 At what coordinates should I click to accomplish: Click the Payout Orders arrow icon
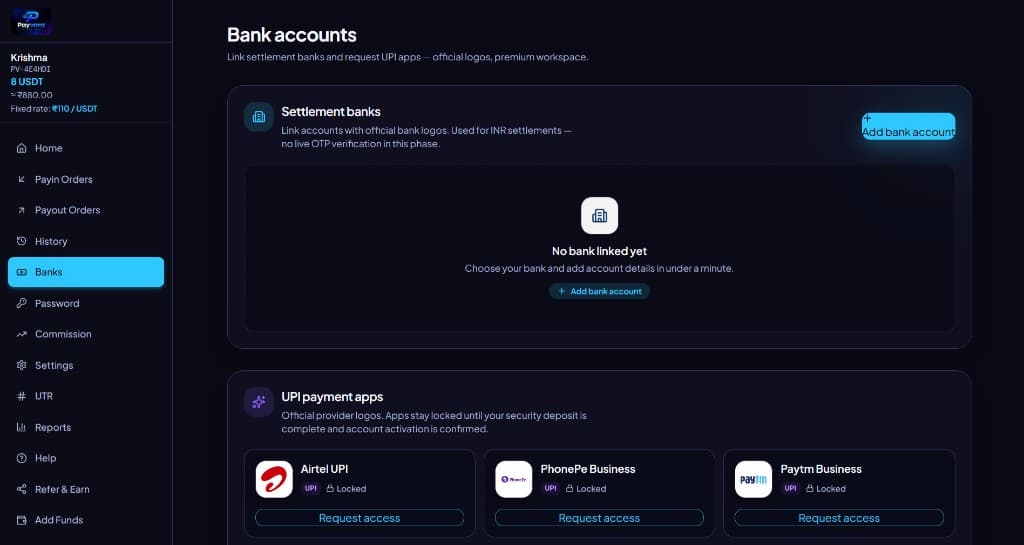22,210
